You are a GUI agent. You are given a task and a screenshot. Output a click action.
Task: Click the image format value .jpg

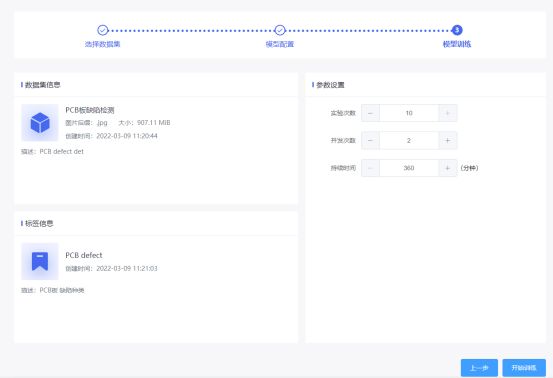[102, 123]
